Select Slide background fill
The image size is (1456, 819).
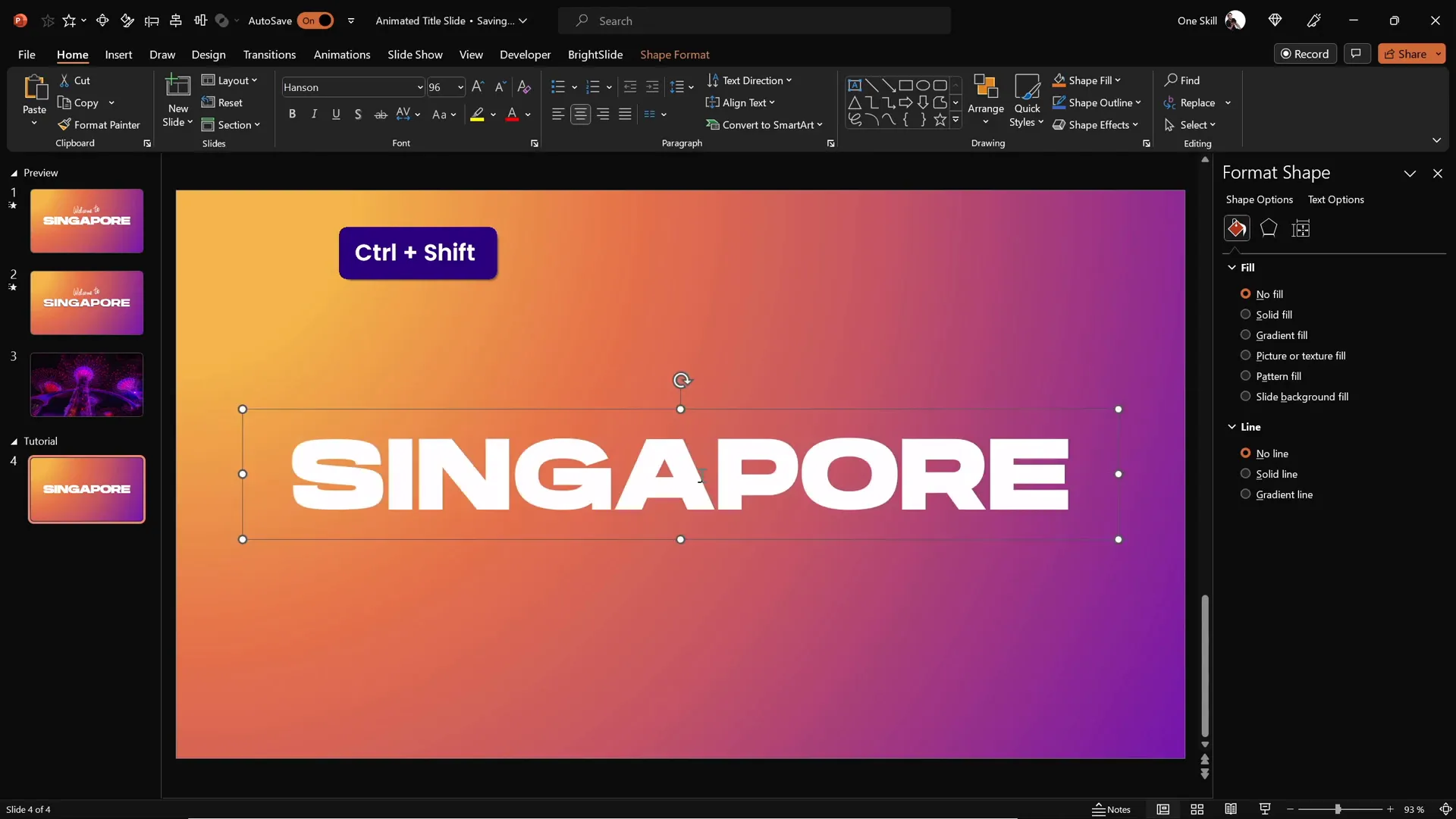pyautogui.click(x=1294, y=397)
